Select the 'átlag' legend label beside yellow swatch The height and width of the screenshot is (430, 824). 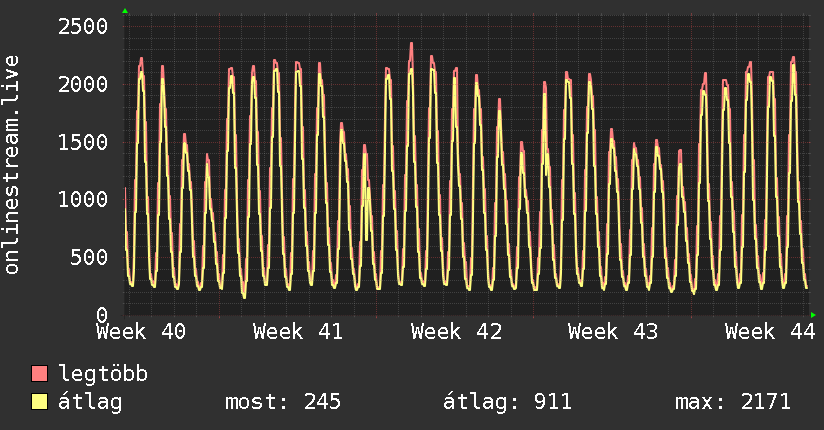point(90,402)
